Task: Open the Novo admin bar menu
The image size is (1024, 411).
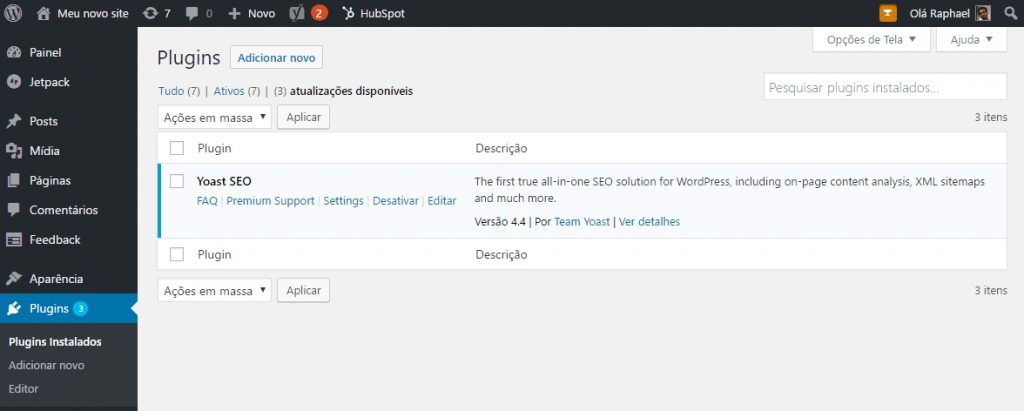Action: (261, 13)
